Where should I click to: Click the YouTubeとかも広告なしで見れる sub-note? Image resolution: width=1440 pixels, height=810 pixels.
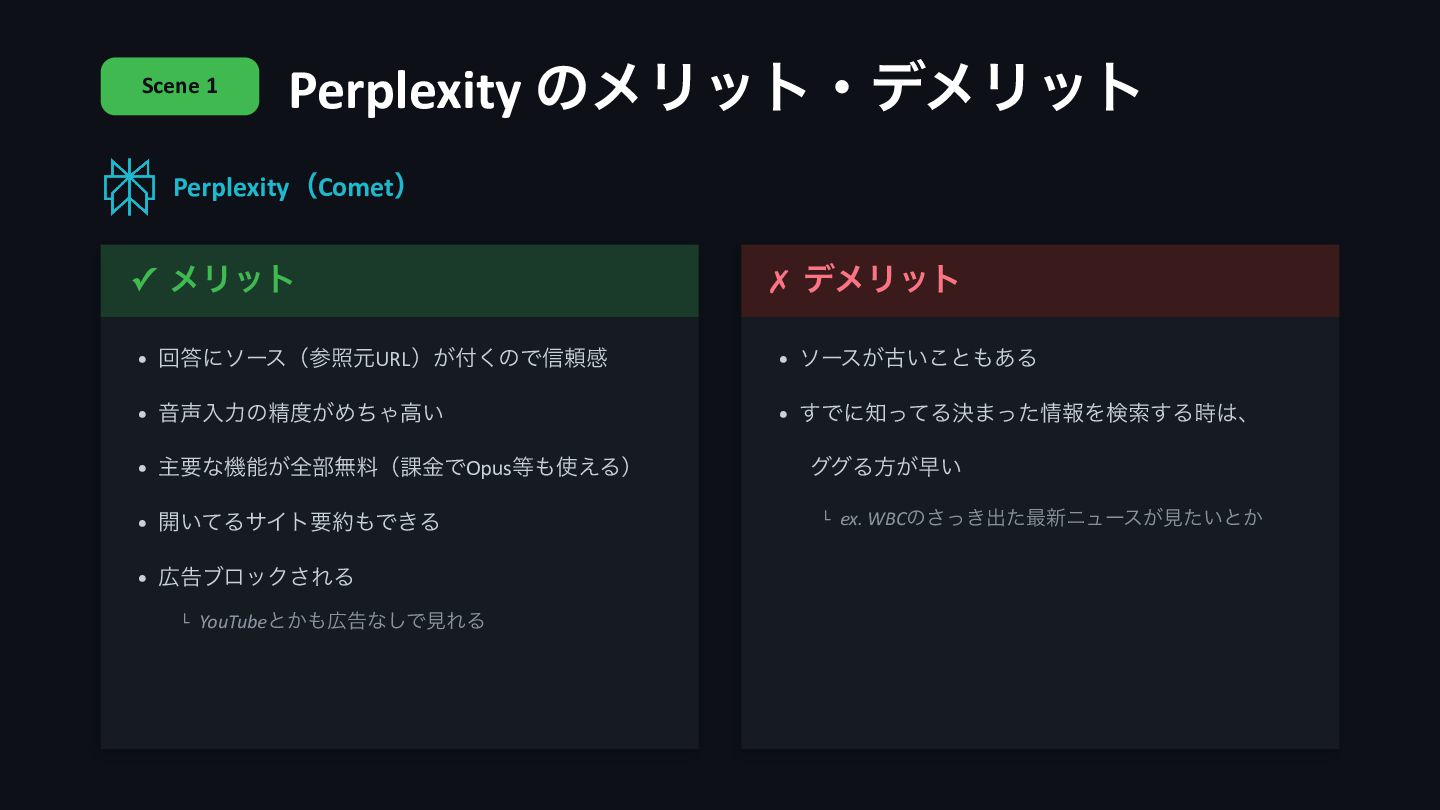click(x=342, y=621)
